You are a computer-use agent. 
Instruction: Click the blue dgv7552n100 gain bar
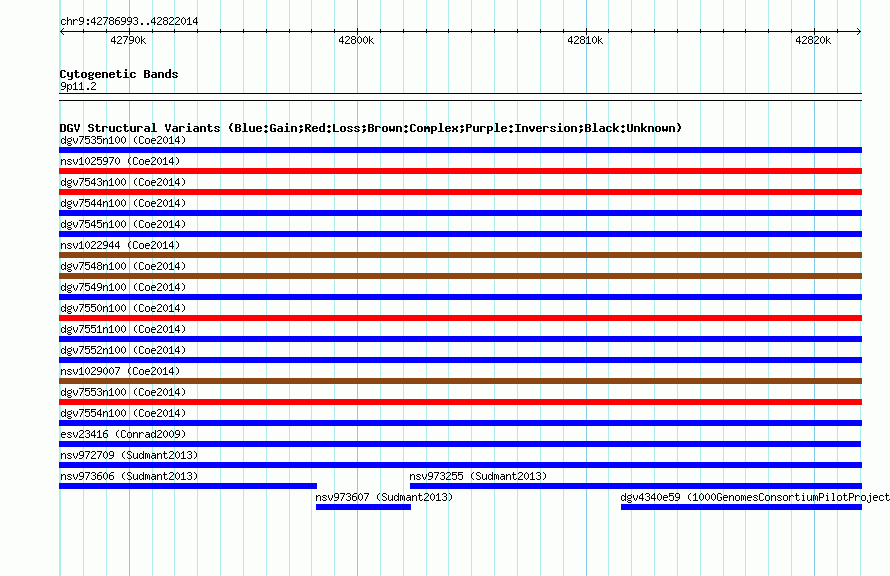tap(460, 360)
